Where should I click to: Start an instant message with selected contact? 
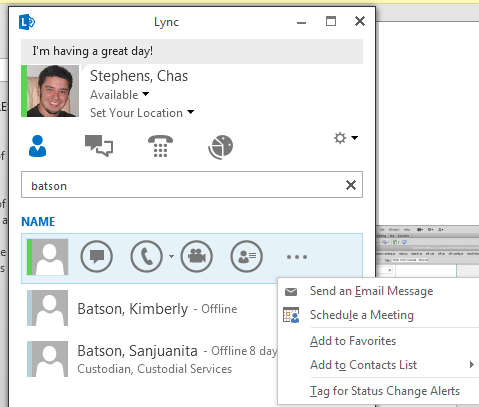[97, 257]
